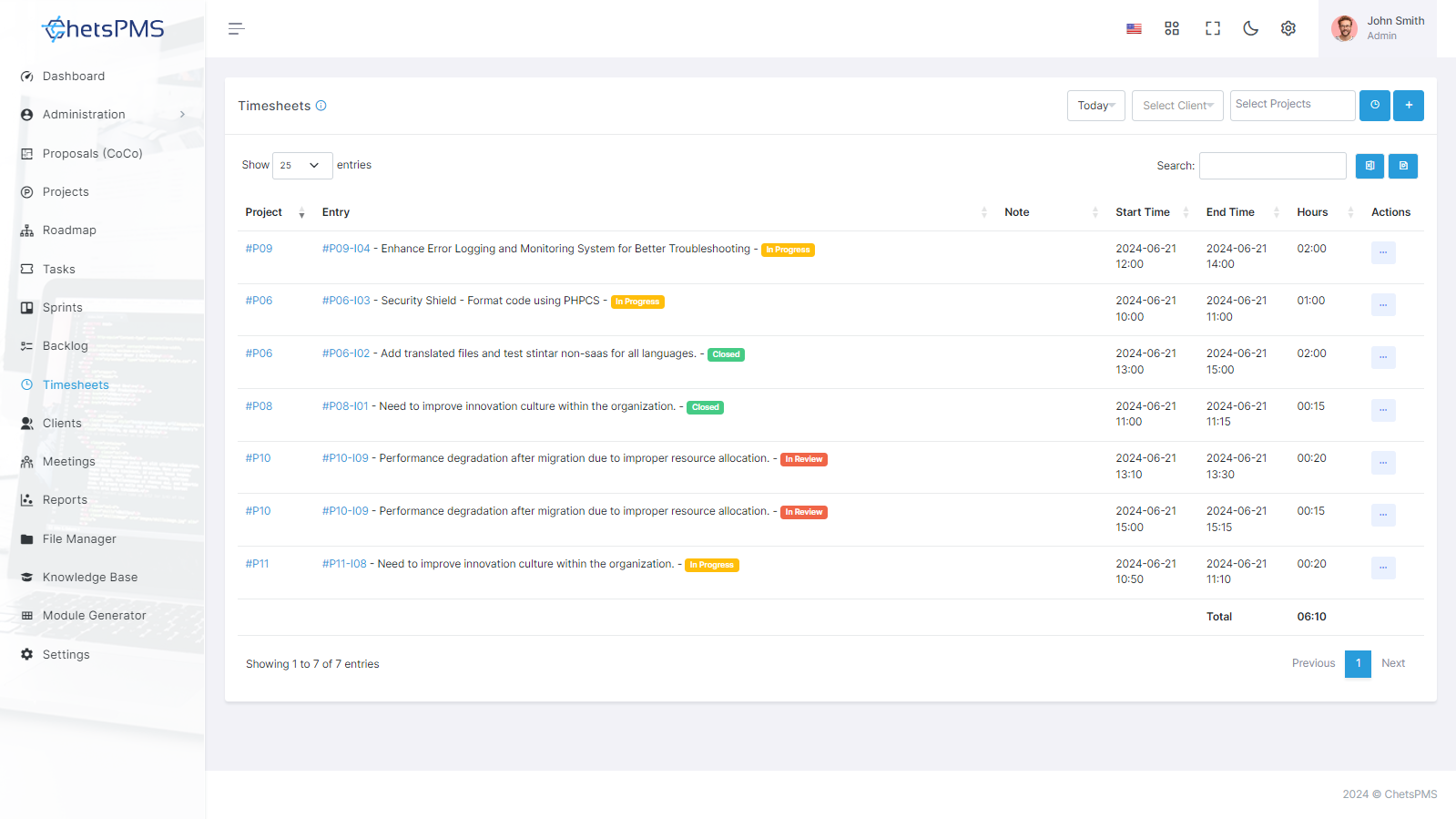The image size is (1456, 819).
Task: Sort table by End Time column
Action: (x=1242, y=212)
